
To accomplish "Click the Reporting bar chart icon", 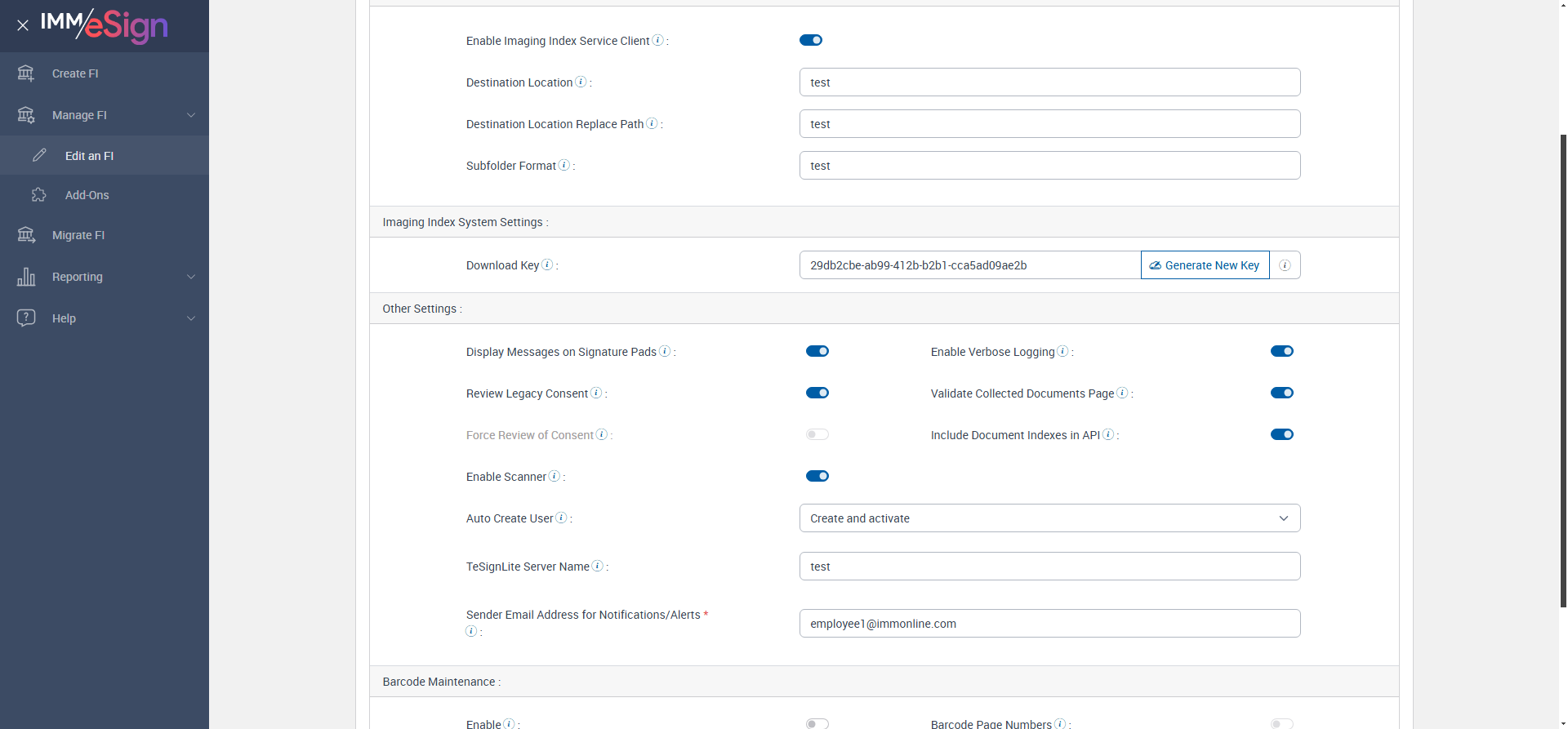I will pyautogui.click(x=26, y=277).
